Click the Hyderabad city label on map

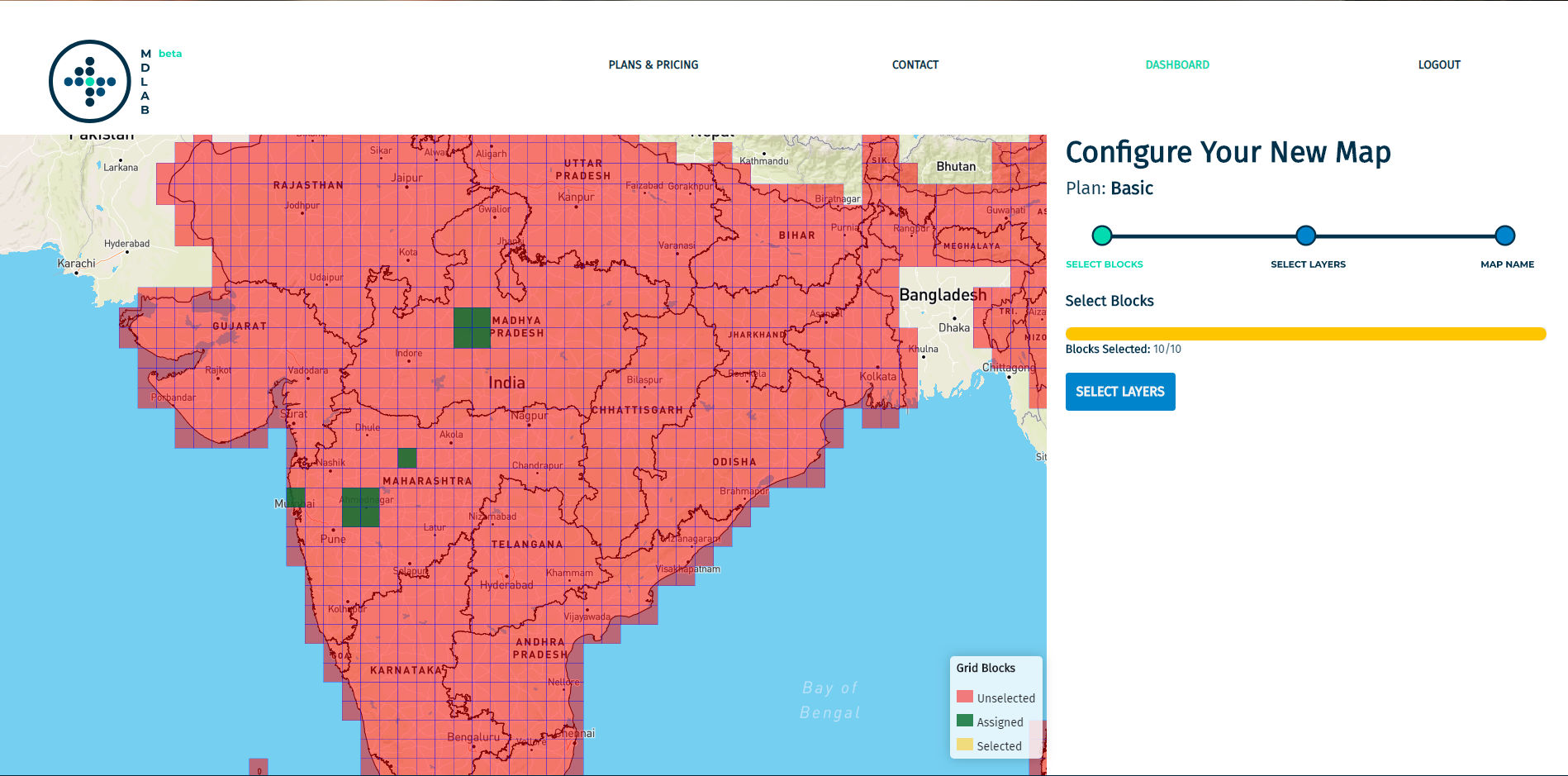pyautogui.click(x=506, y=585)
